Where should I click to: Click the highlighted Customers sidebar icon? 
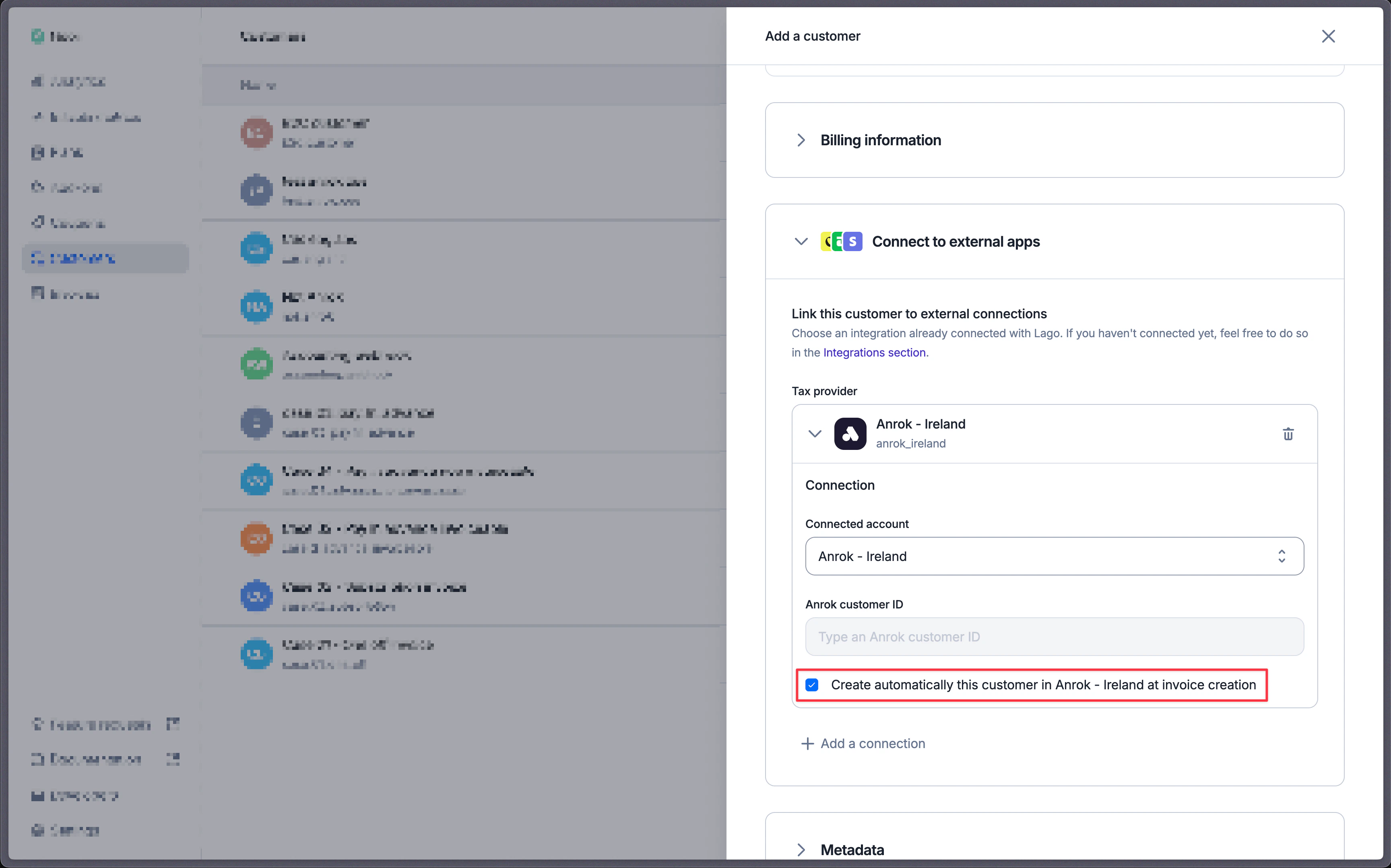(38, 258)
